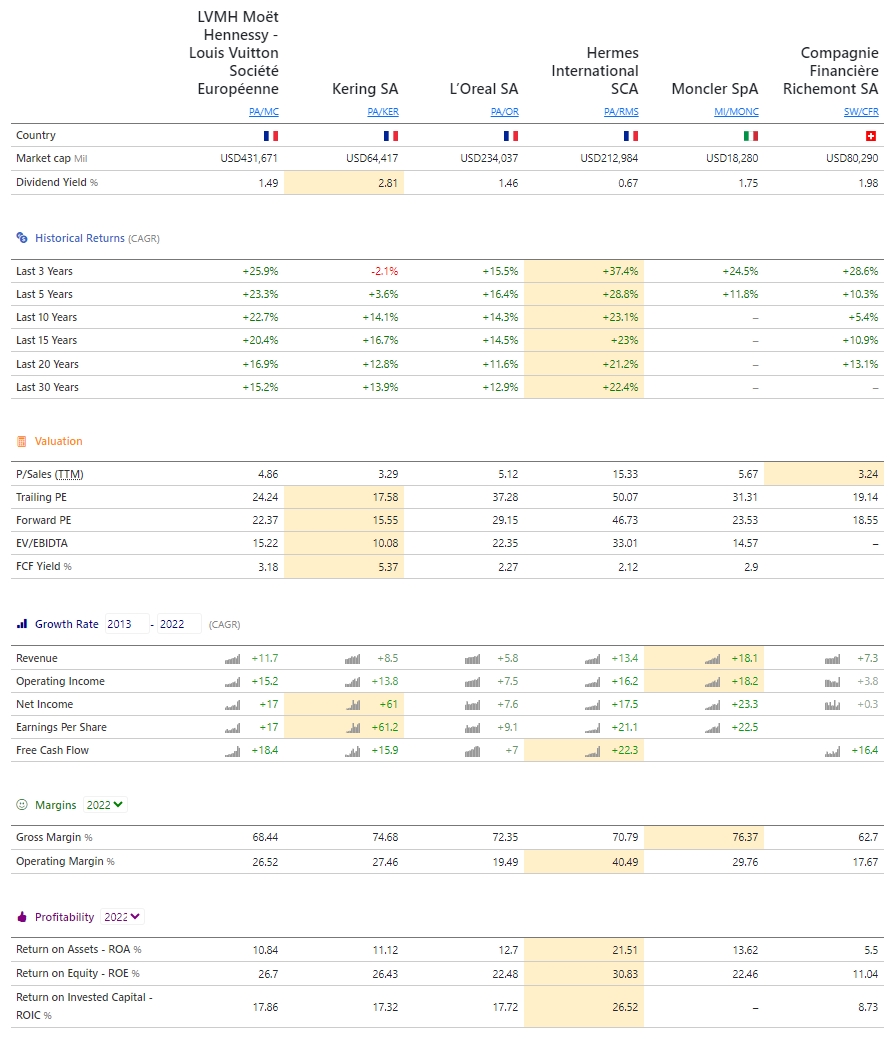The width and height of the screenshot is (889, 1039).
Task: Click the TTM abbreviation in P/Sales
Action: (69, 474)
